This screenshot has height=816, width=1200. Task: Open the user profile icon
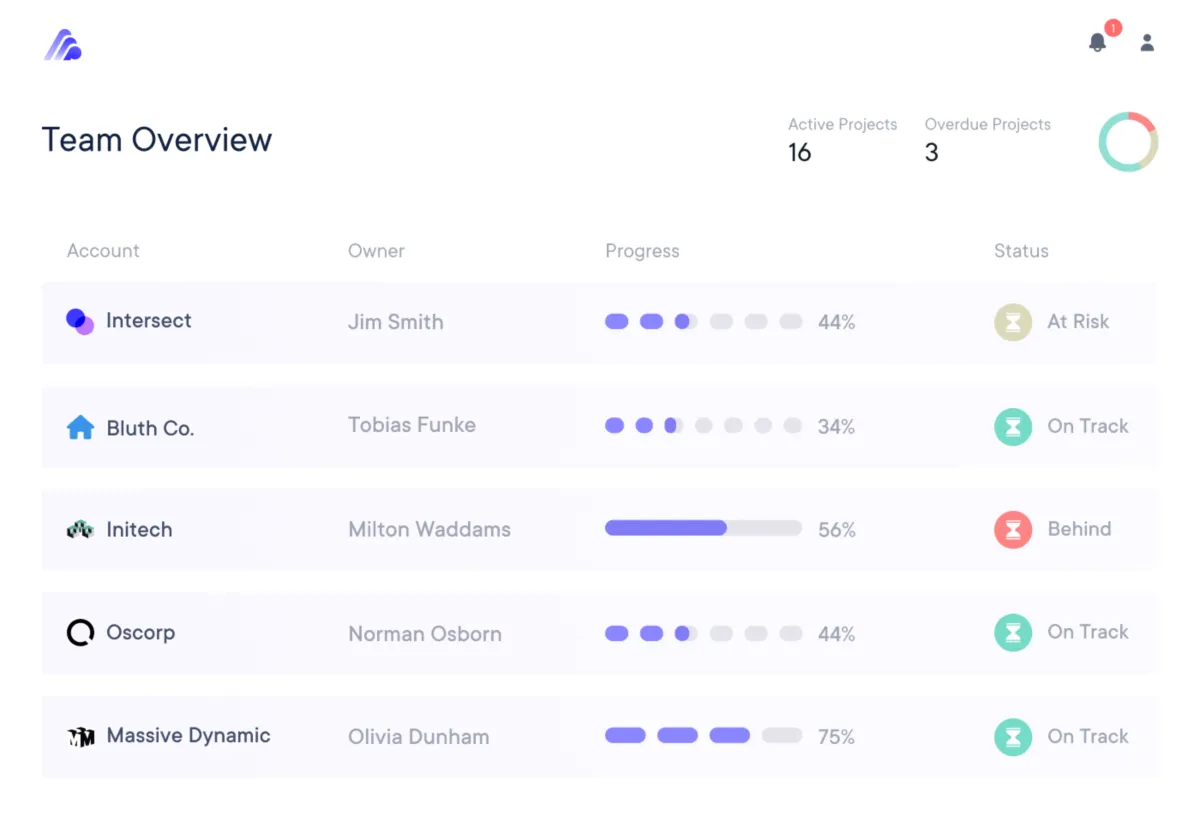1147,42
